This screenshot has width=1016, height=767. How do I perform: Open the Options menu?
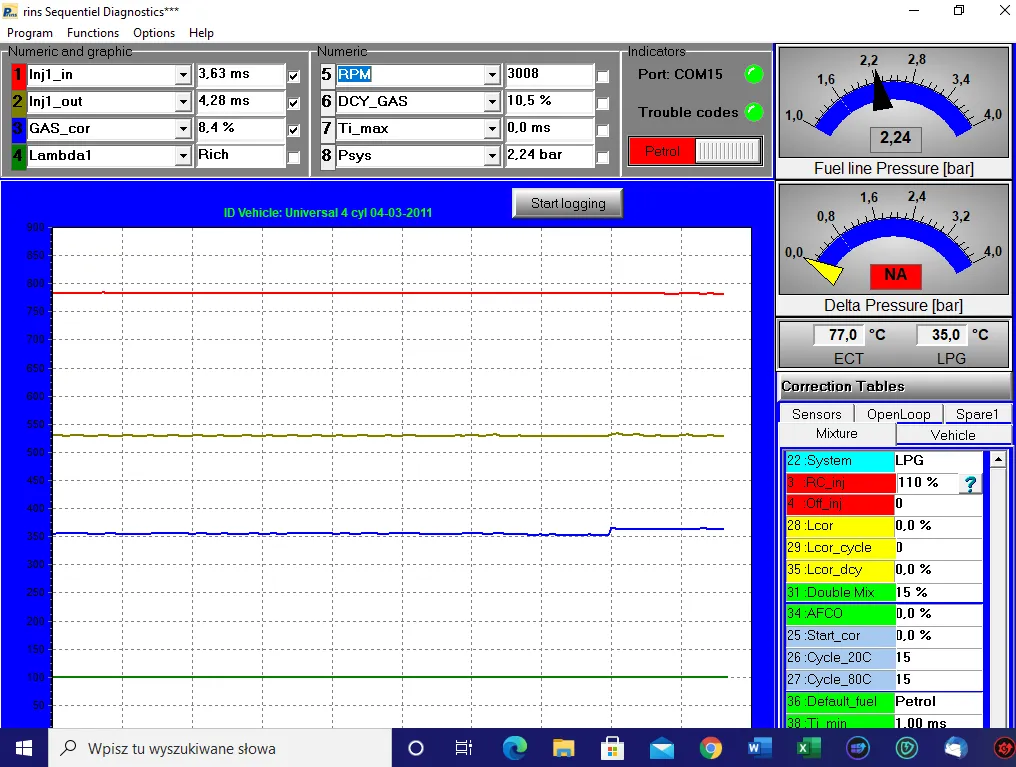pyautogui.click(x=154, y=33)
